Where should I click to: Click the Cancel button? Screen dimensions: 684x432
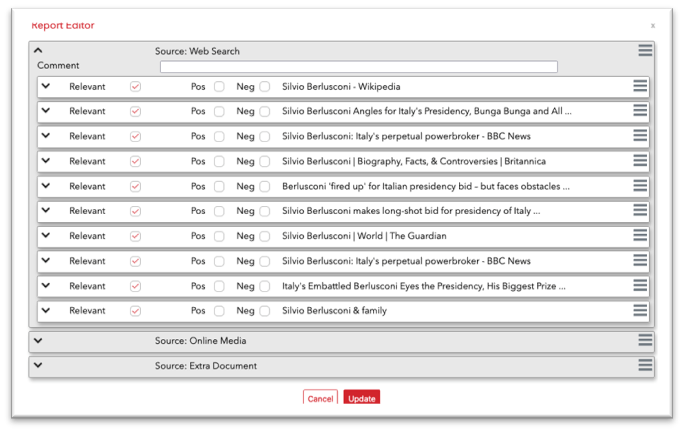click(x=320, y=398)
